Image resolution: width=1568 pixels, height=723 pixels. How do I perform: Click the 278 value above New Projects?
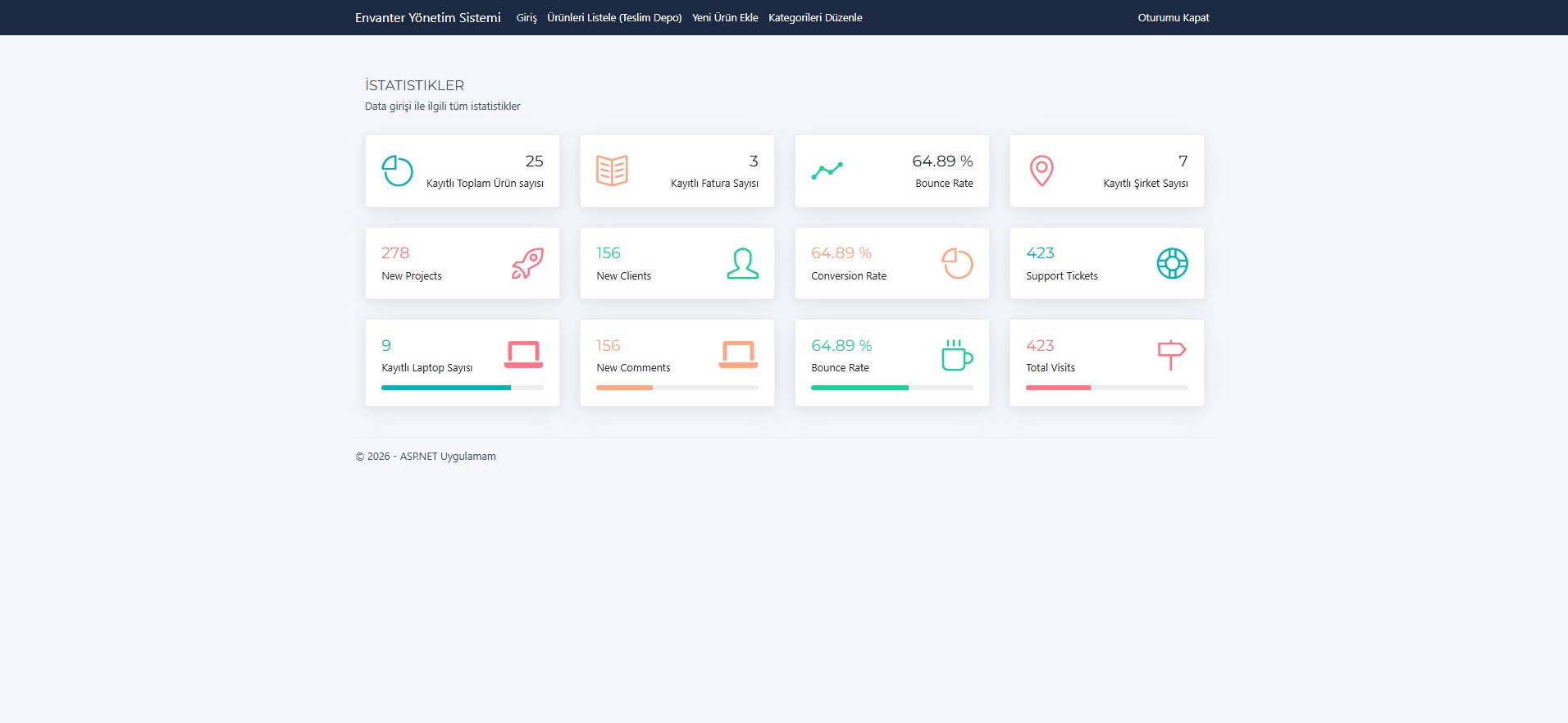coord(395,253)
